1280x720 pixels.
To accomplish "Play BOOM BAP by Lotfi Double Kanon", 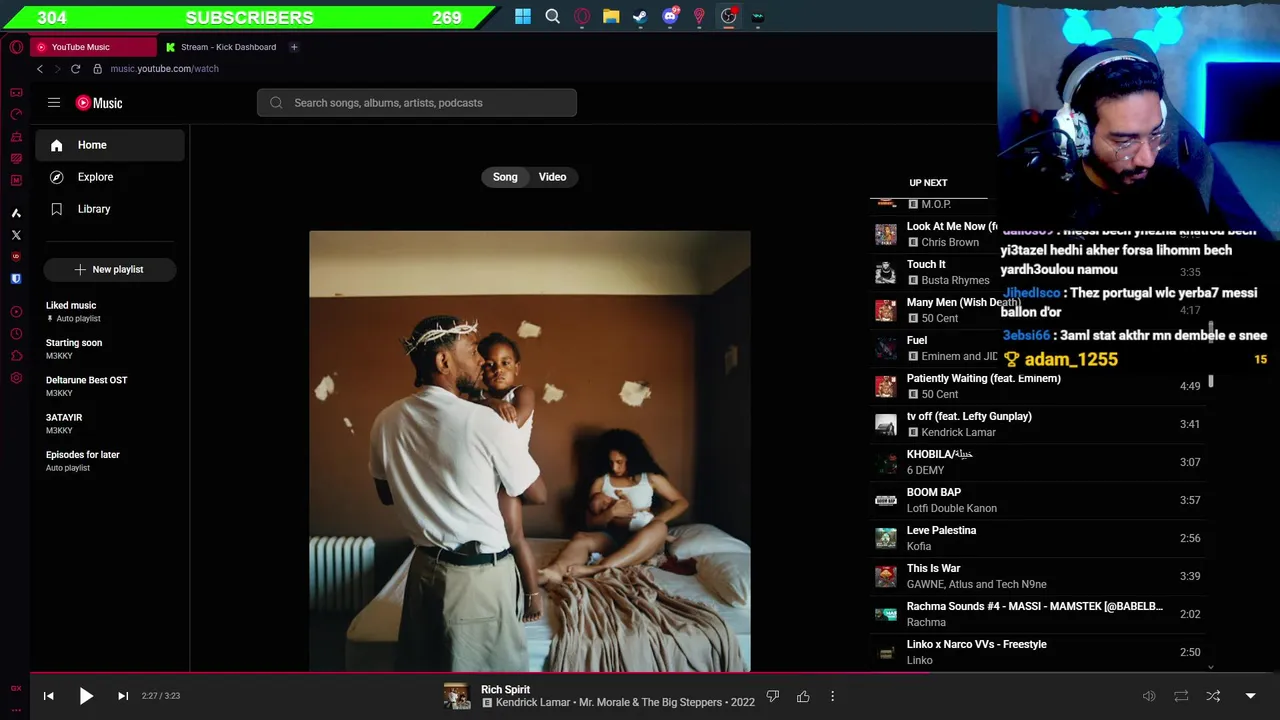I will pos(1040,500).
